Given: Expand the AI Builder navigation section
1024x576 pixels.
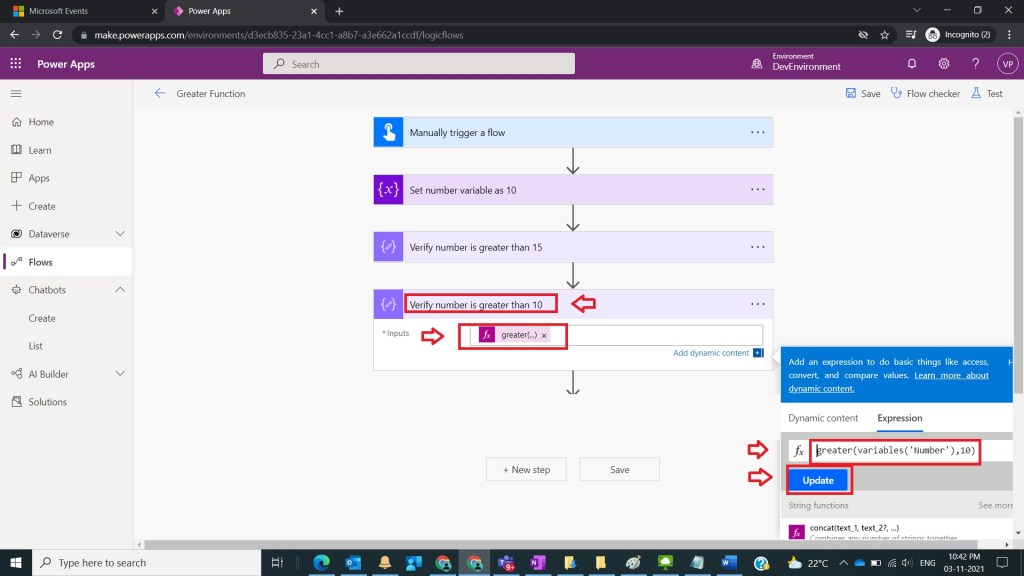Looking at the screenshot, I should pyautogui.click(x=120, y=374).
